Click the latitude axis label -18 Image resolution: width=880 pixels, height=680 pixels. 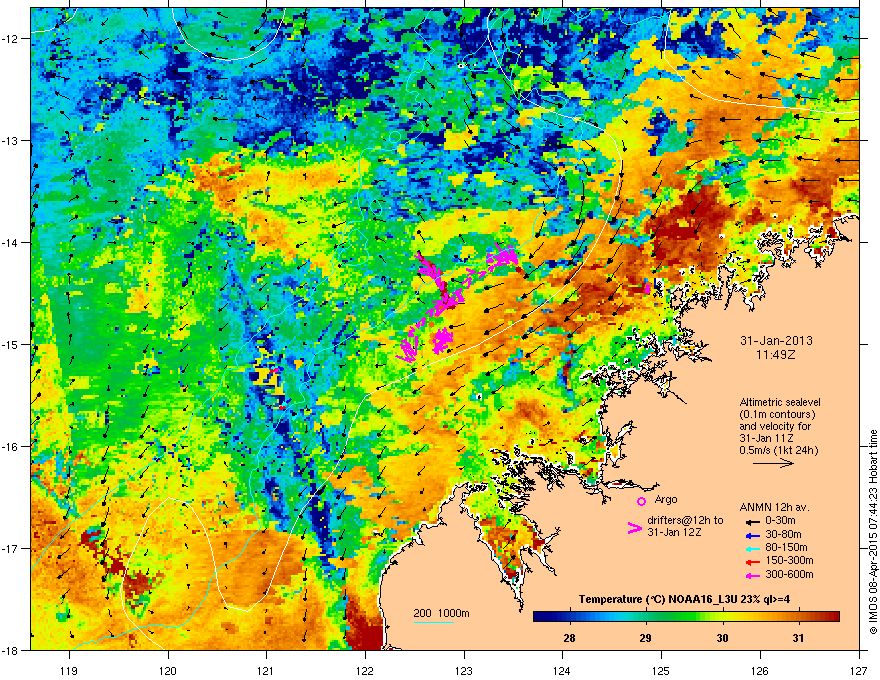[10, 650]
